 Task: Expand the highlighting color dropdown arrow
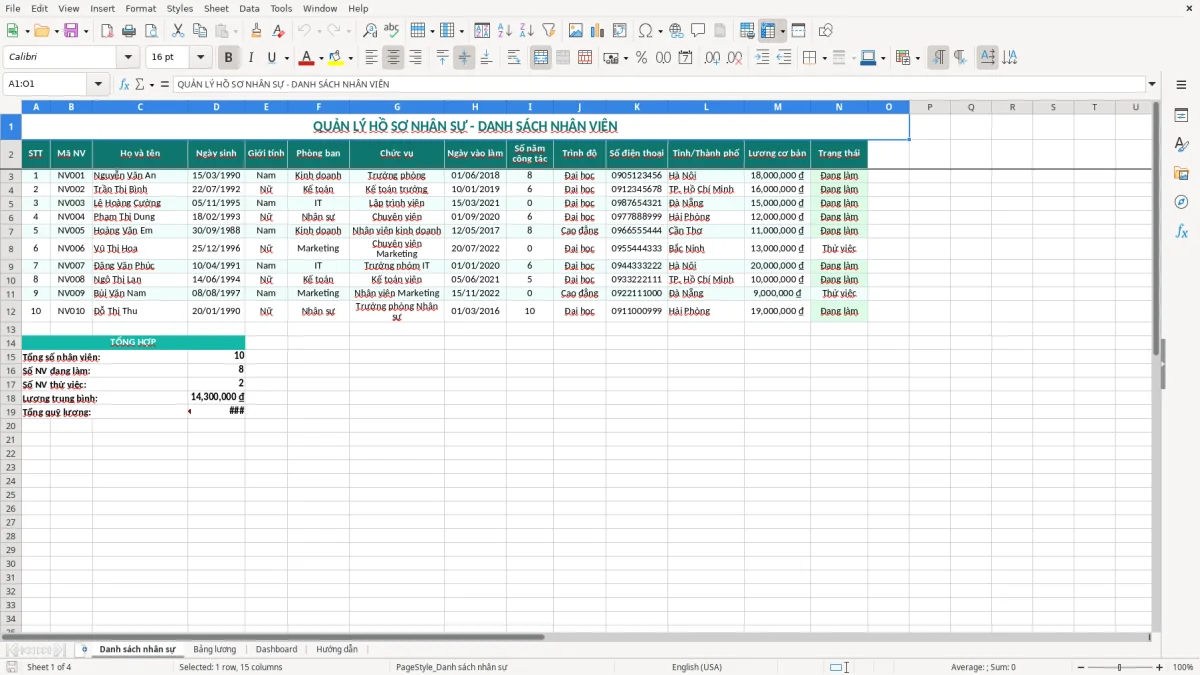350,58
